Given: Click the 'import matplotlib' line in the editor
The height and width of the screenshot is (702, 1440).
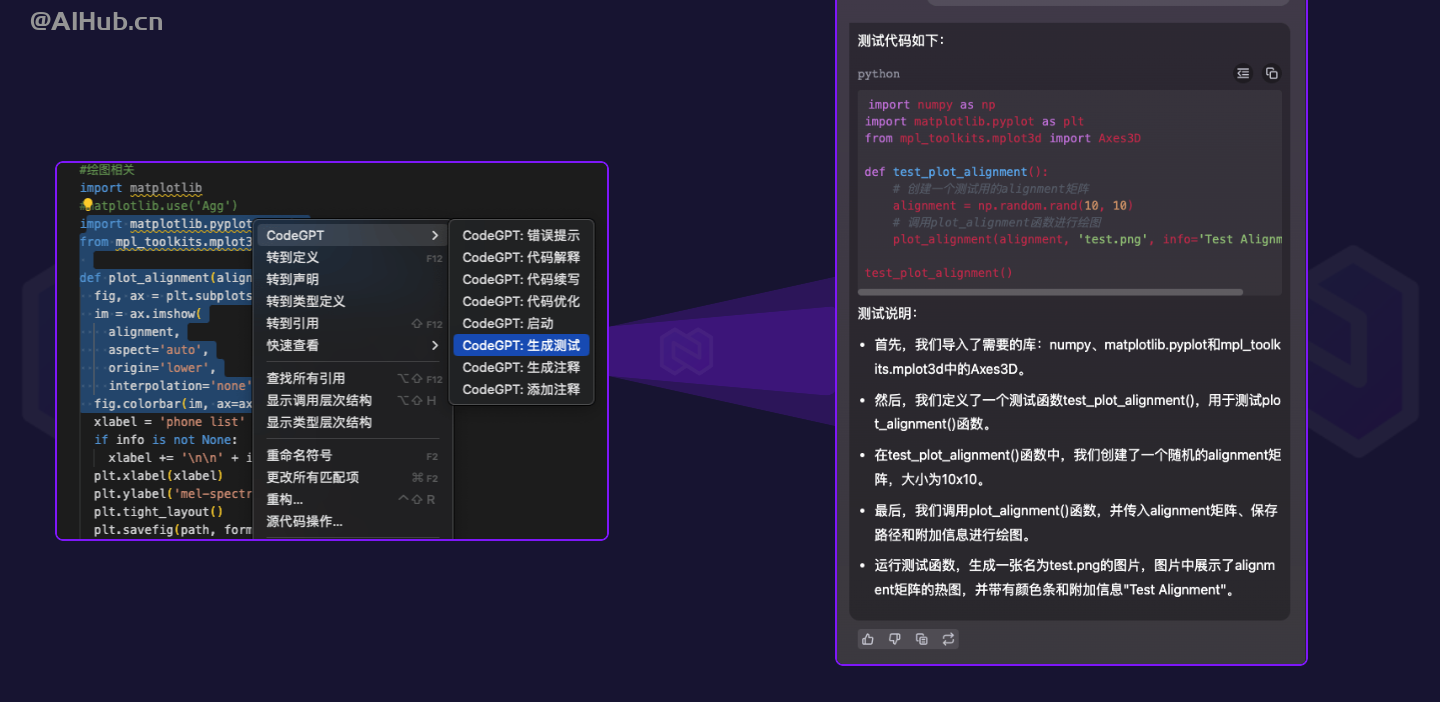Looking at the screenshot, I should click(x=141, y=188).
